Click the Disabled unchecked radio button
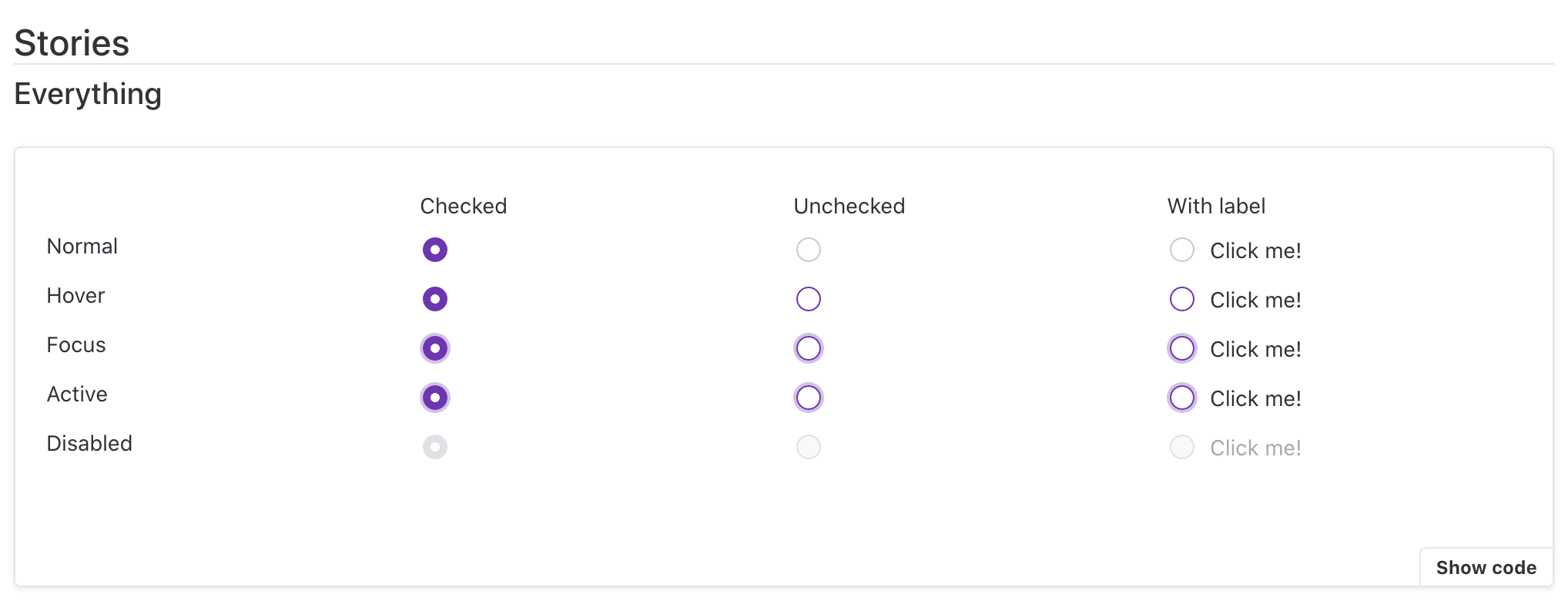This screenshot has height=601, width=1568. [809, 447]
